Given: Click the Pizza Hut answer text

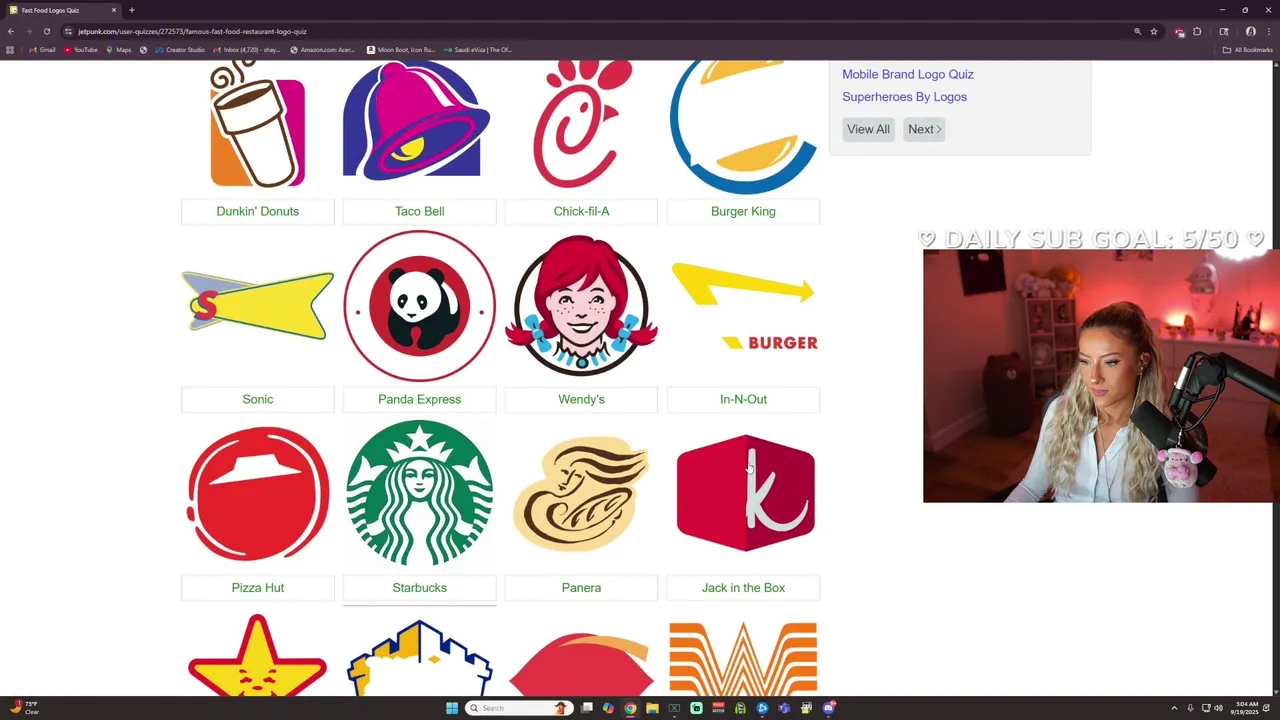Looking at the screenshot, I should coord(258,588).
